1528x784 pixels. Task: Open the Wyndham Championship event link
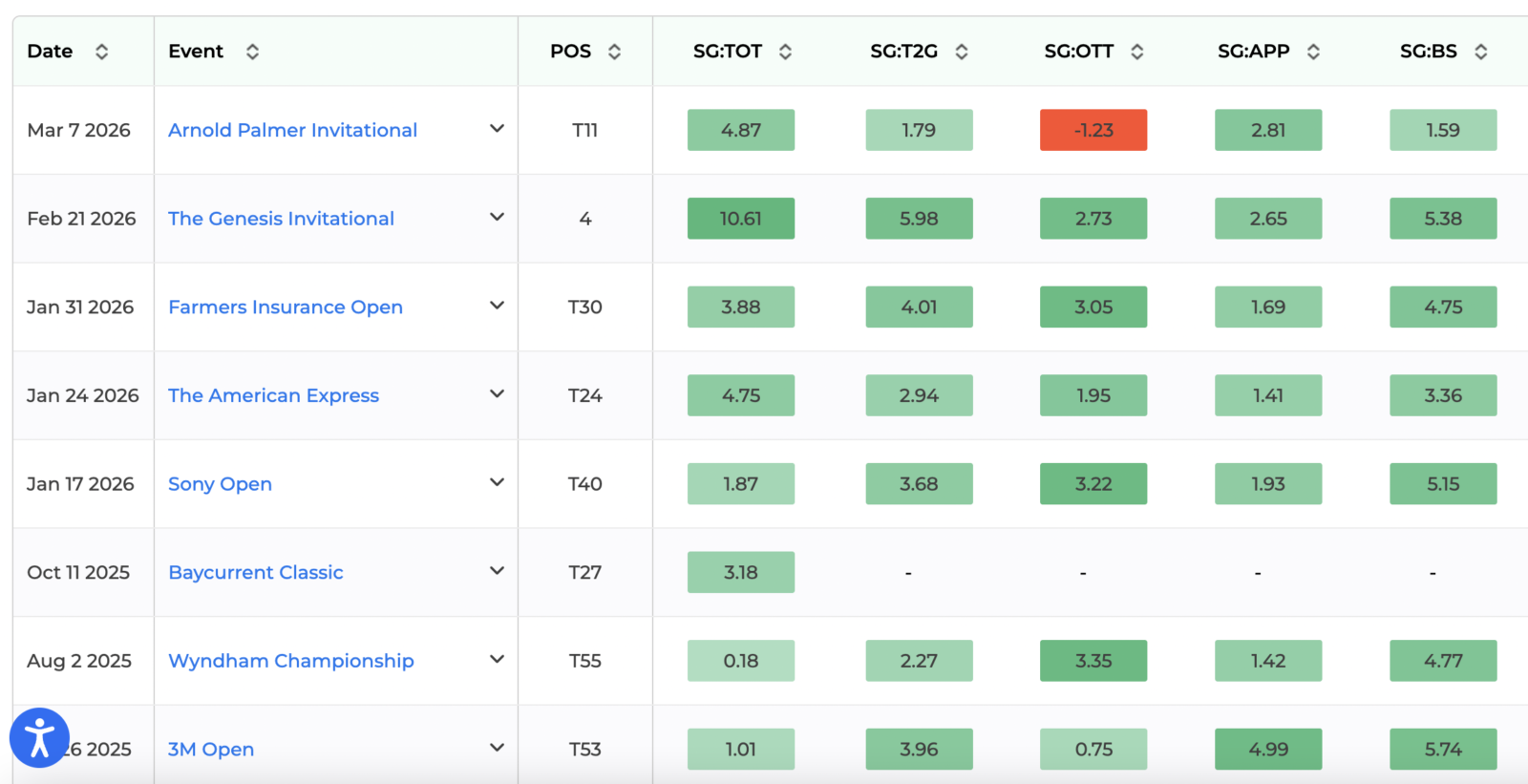[290, 661]
